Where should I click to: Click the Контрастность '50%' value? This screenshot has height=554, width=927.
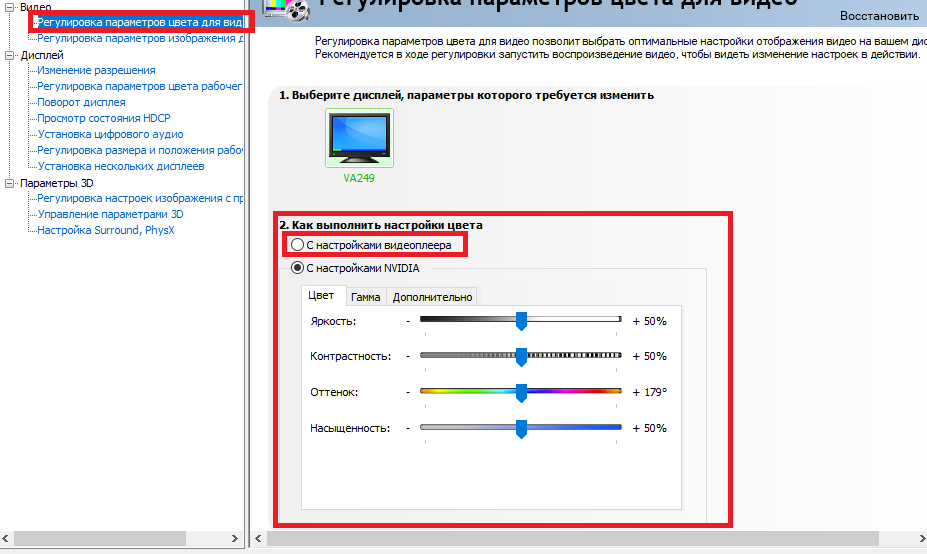click(x=655, y=357)
